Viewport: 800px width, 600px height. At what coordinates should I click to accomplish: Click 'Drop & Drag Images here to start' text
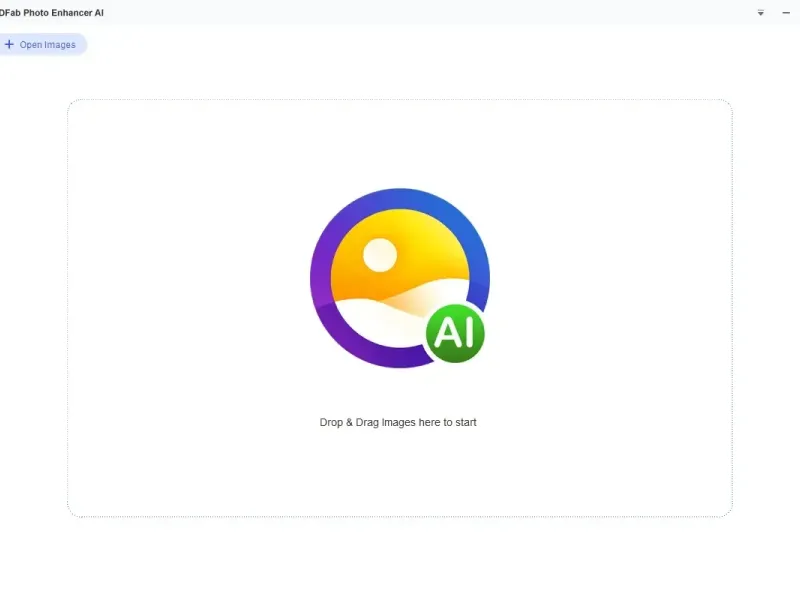(398, 422)
